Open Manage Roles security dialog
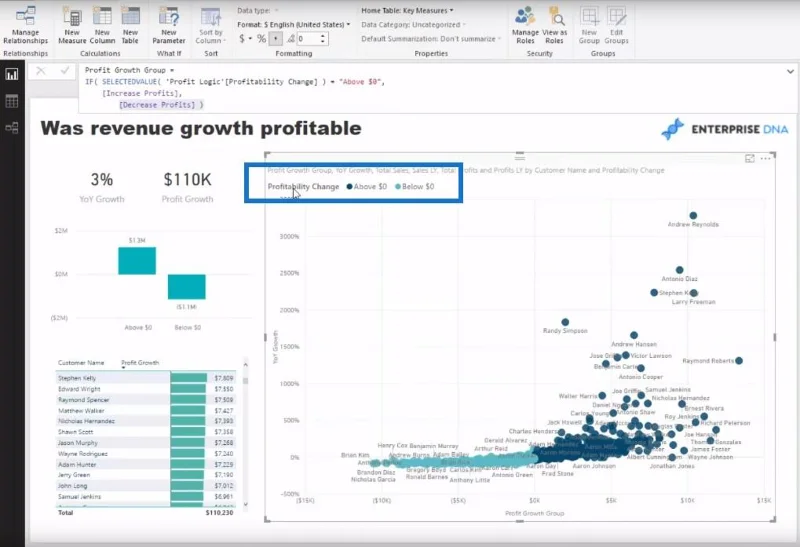This screenshot has height=547, width=800. [525, 26]
